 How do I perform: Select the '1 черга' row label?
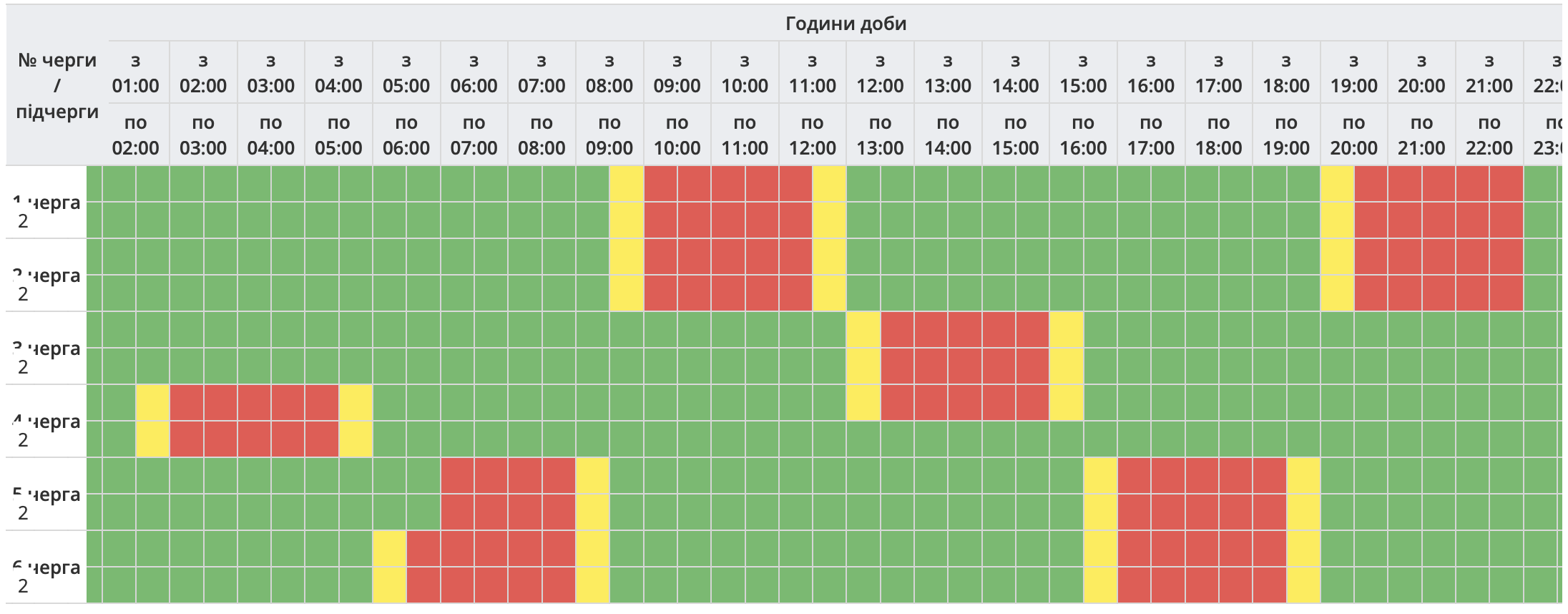[52, 203]
